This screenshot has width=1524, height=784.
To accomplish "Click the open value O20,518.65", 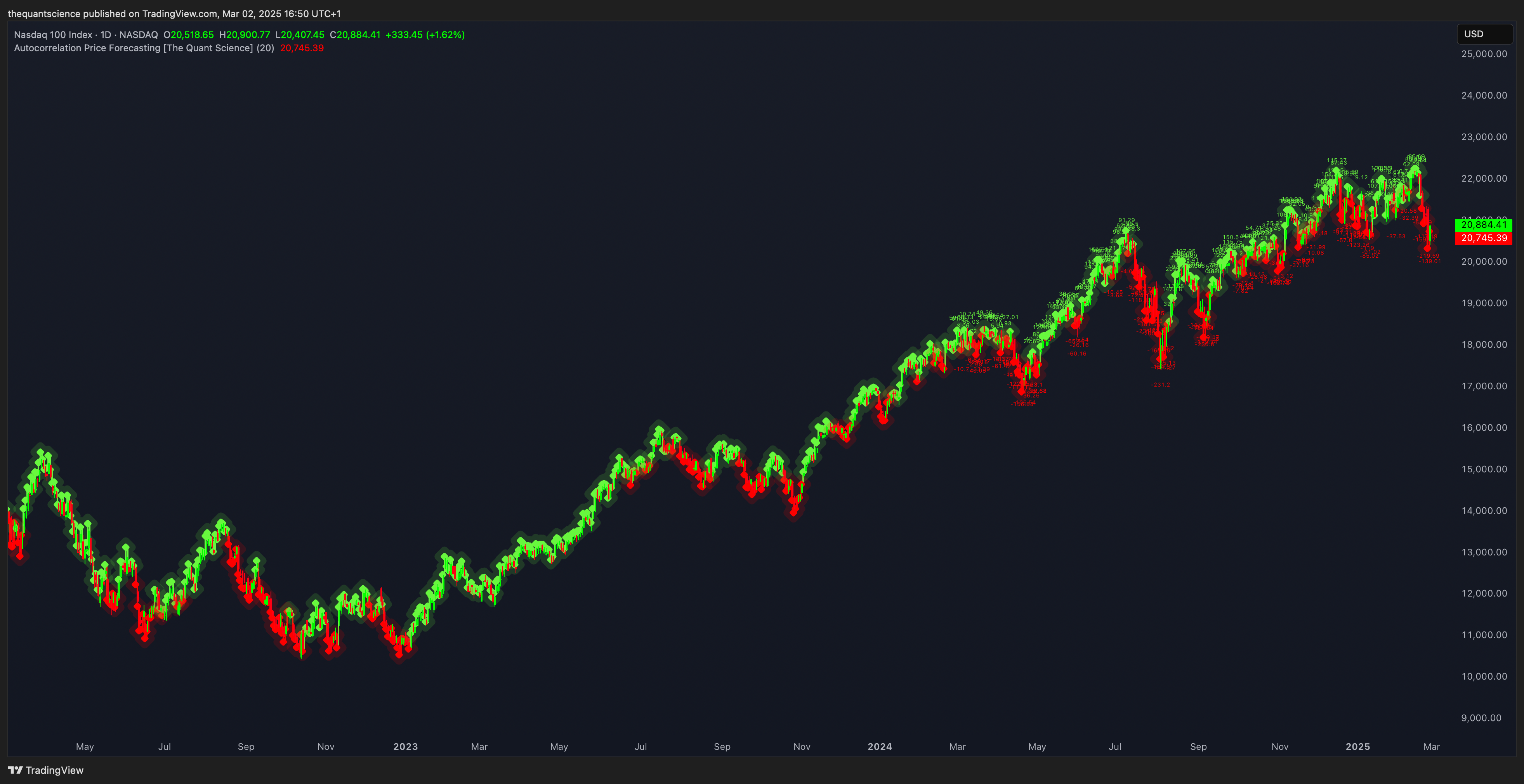I will point(189,35).
